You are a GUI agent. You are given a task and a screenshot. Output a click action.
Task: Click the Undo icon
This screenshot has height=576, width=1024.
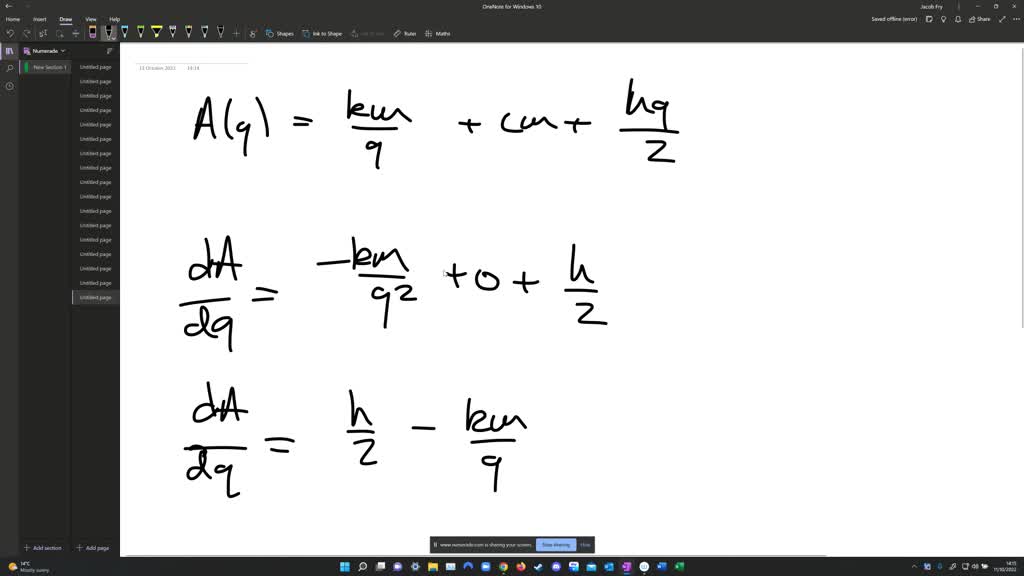[x=10, y=33]
